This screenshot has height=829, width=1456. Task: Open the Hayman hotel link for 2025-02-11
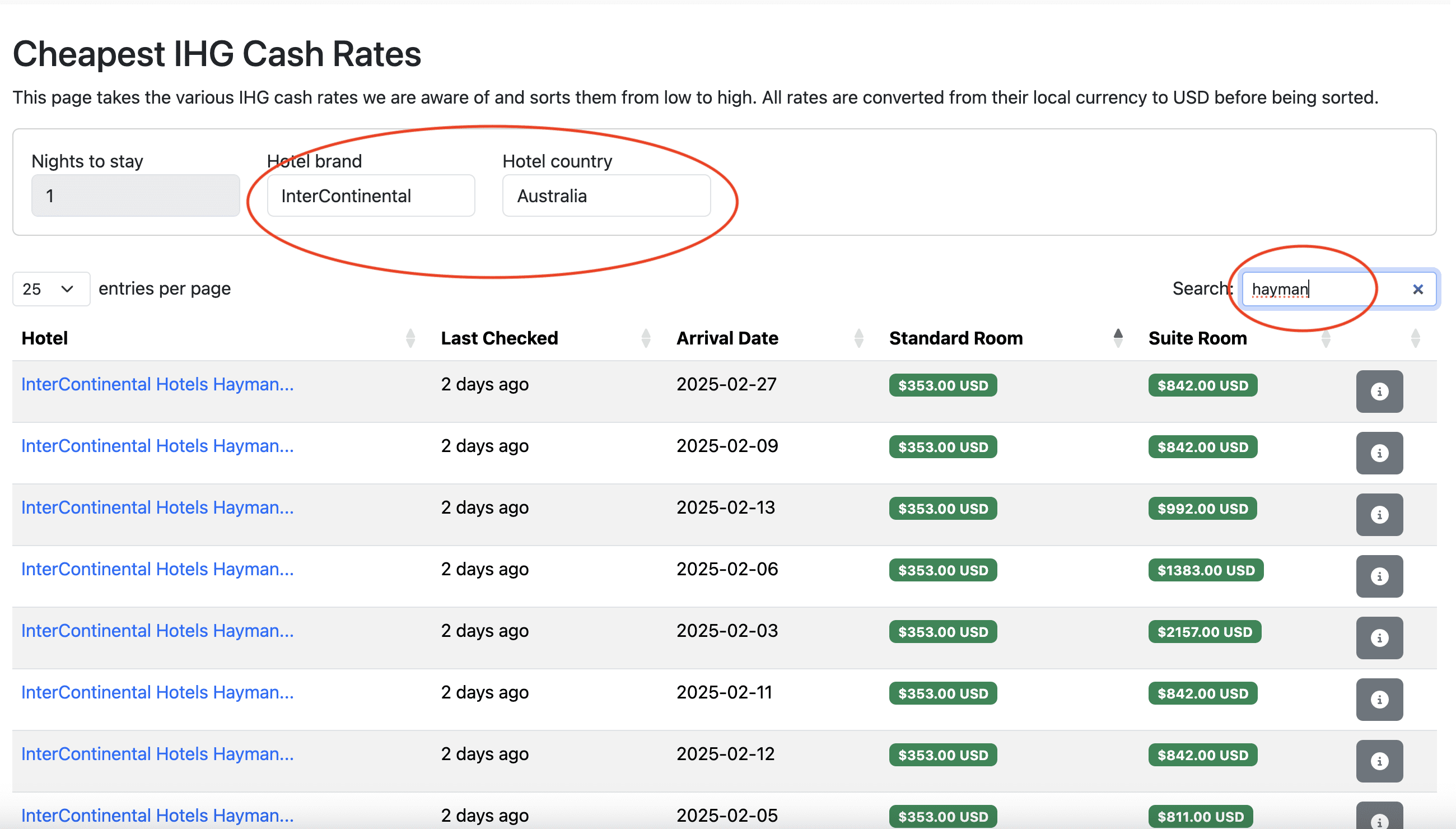[x=158, y=692]
